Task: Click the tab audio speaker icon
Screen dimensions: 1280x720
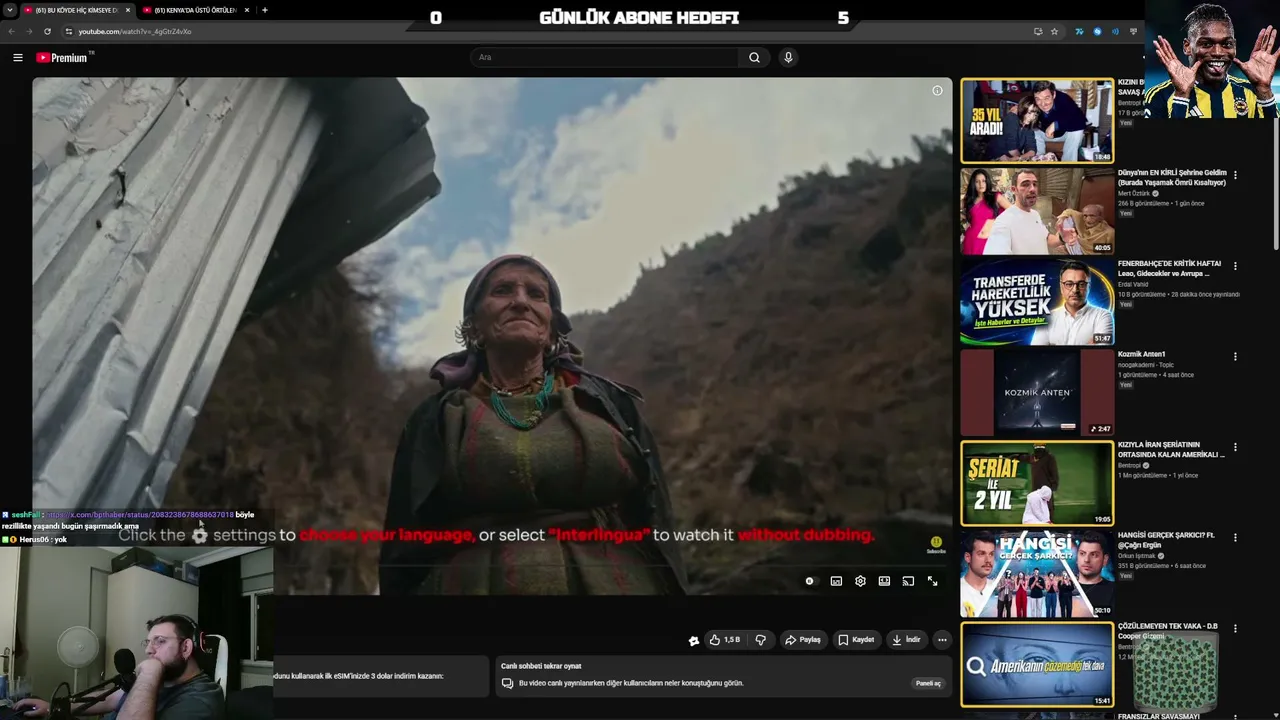Action: pos(1115,31)
